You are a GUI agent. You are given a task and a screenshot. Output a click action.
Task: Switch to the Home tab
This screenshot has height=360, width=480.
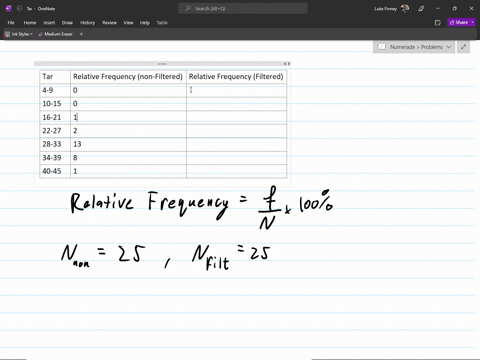[30, 23]
